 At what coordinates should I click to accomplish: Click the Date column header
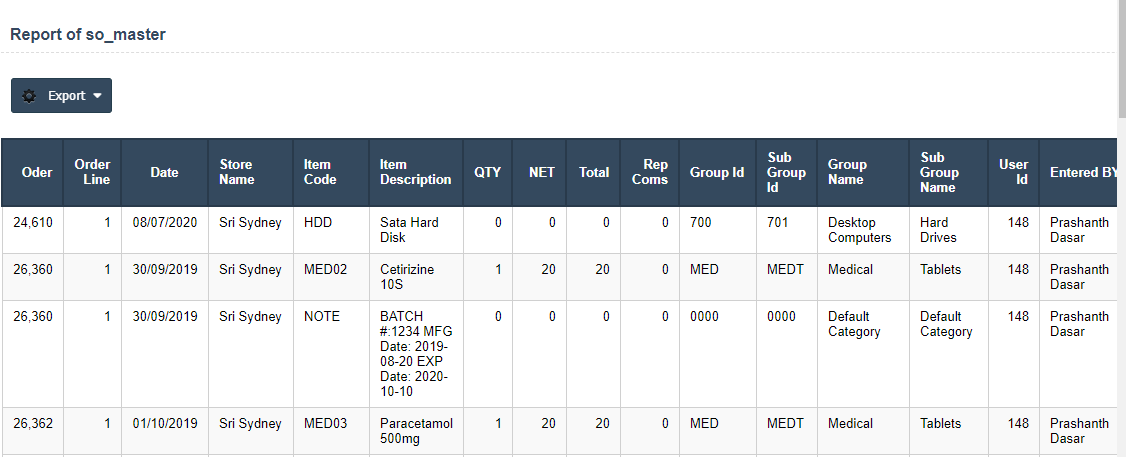click(164, 172)
